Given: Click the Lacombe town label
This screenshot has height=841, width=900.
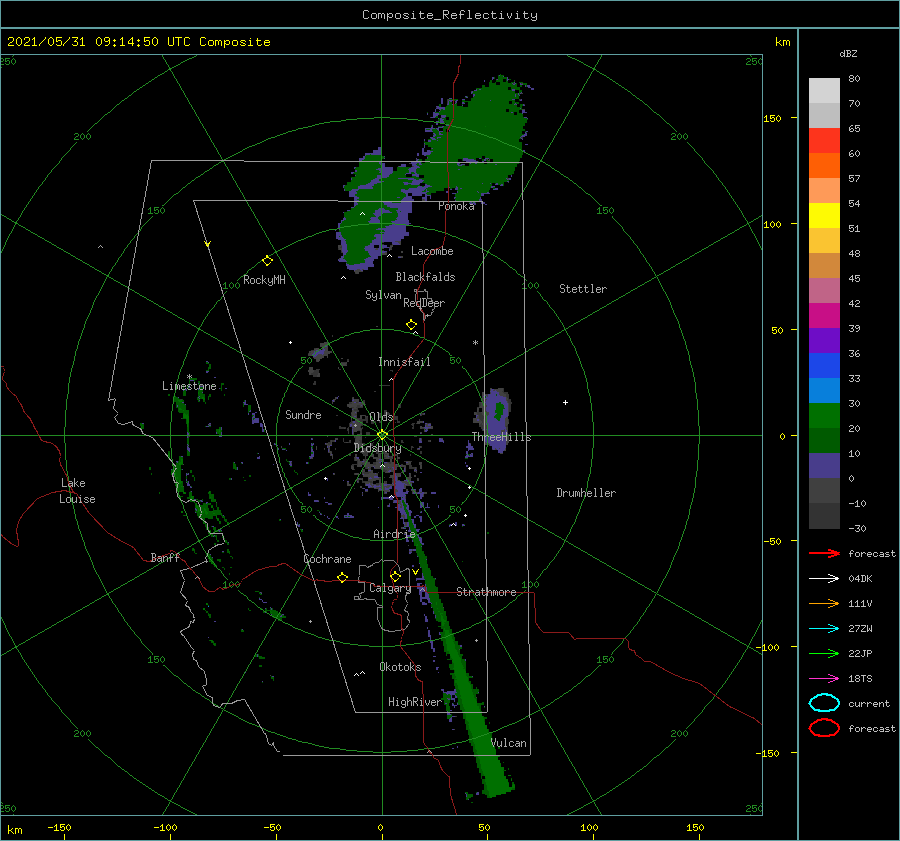Looking at the screenshot, I should [432, 251].
